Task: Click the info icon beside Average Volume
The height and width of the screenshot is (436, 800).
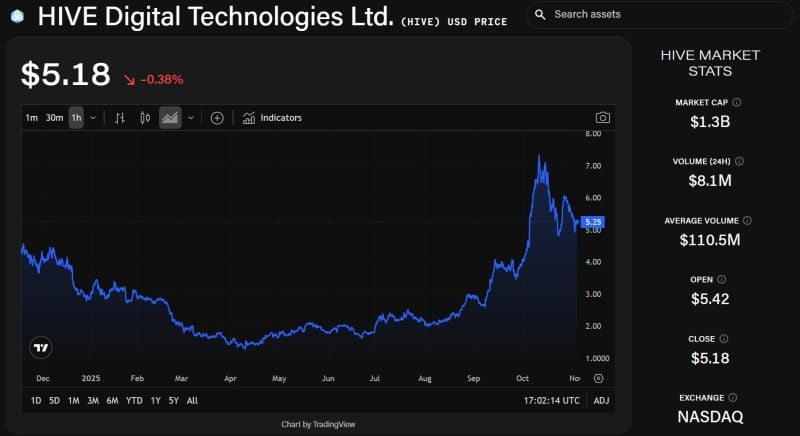Action: [x=747, y=220]
